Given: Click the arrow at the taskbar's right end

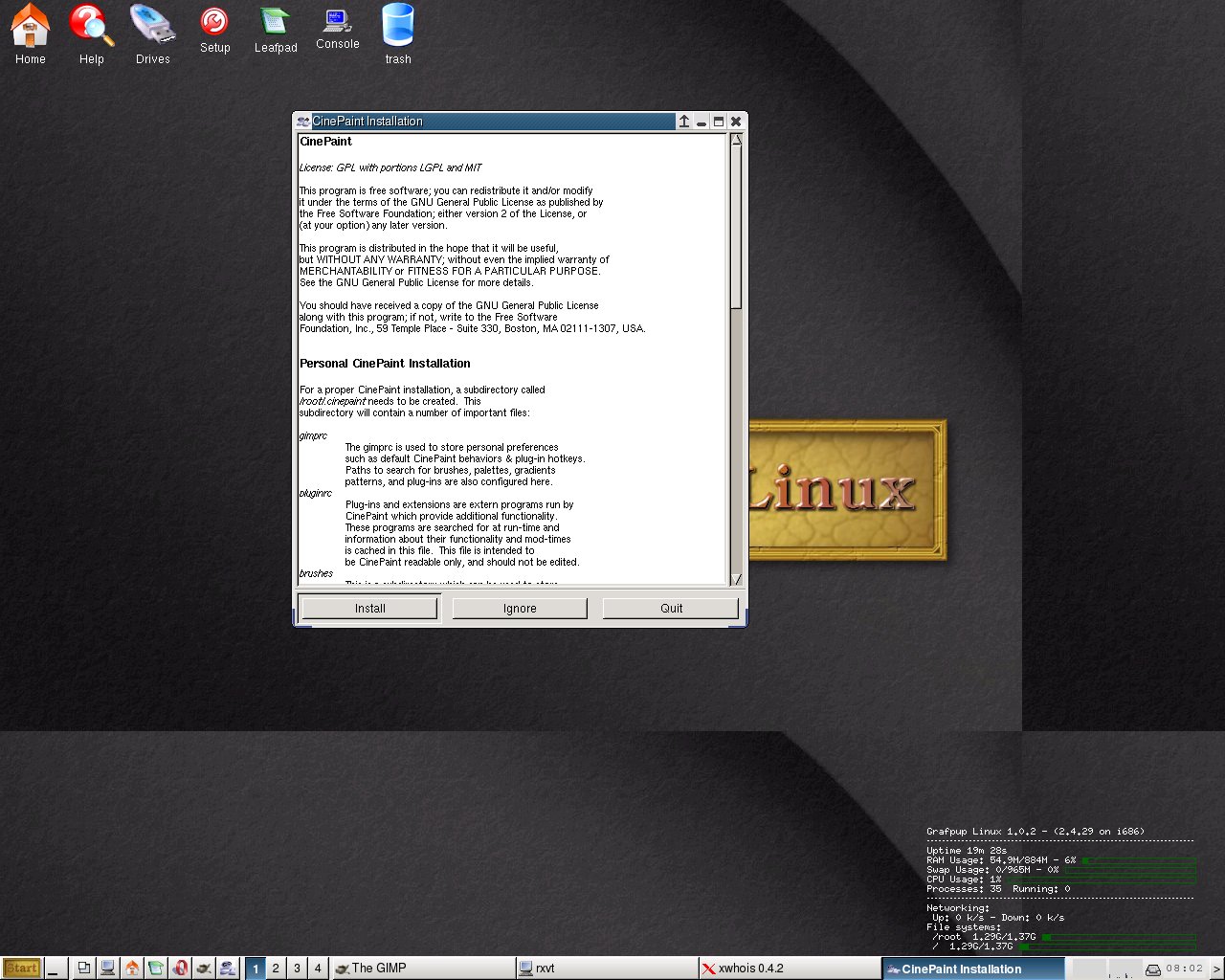Looking at the screenshot, I should click(x=1216, y=969).
